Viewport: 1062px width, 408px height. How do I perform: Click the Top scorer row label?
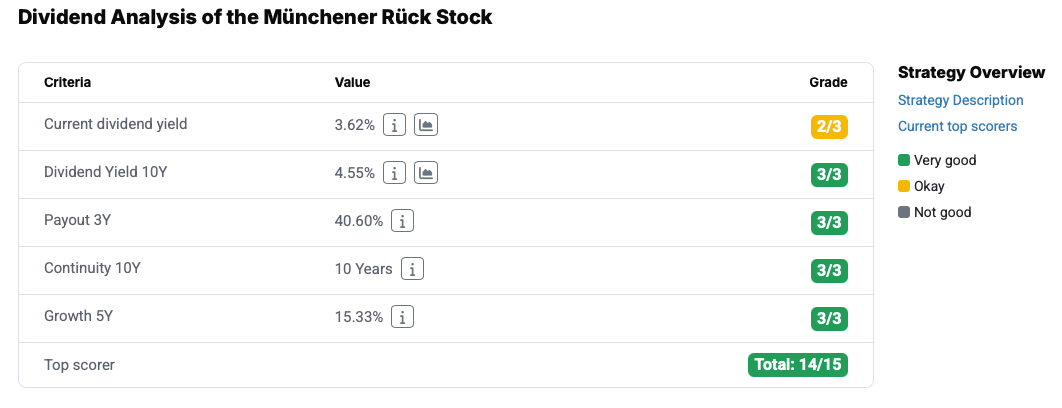pyautogui.click(x=79, y=365)
